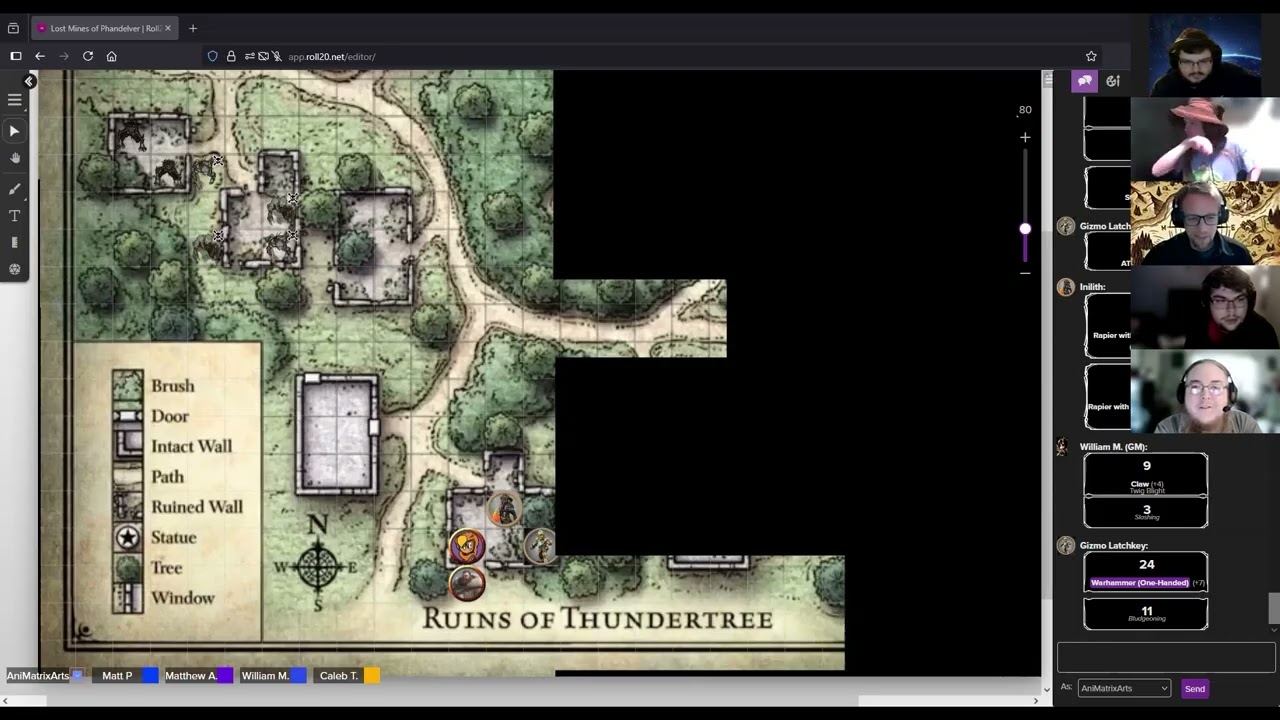Click Matthew A.'s purple color swatch
Viewport: 1280px width, 720px height.
[x=225, y=676]
